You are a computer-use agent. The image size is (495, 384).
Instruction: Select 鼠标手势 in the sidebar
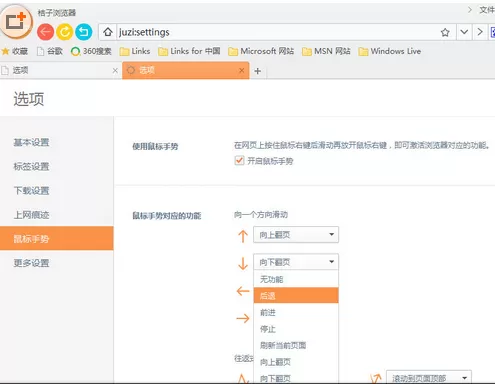(57, 238)
